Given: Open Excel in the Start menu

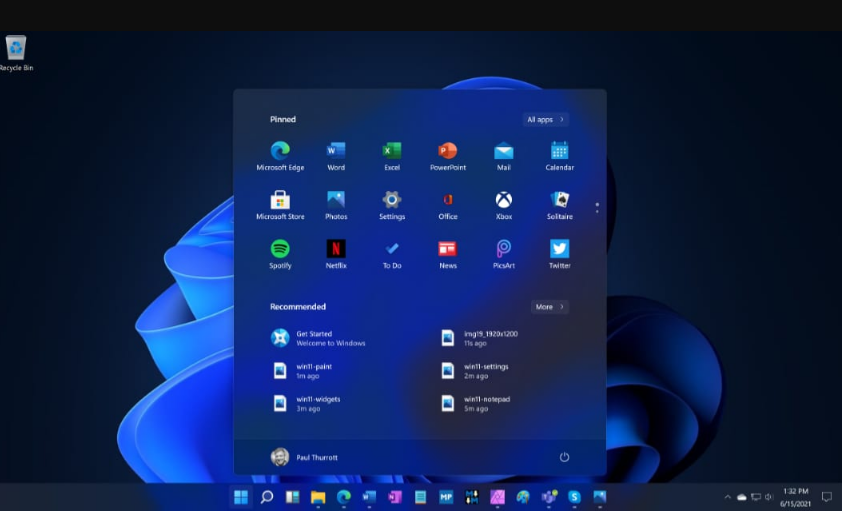Looking at the screenshot, I should (391, 156).
